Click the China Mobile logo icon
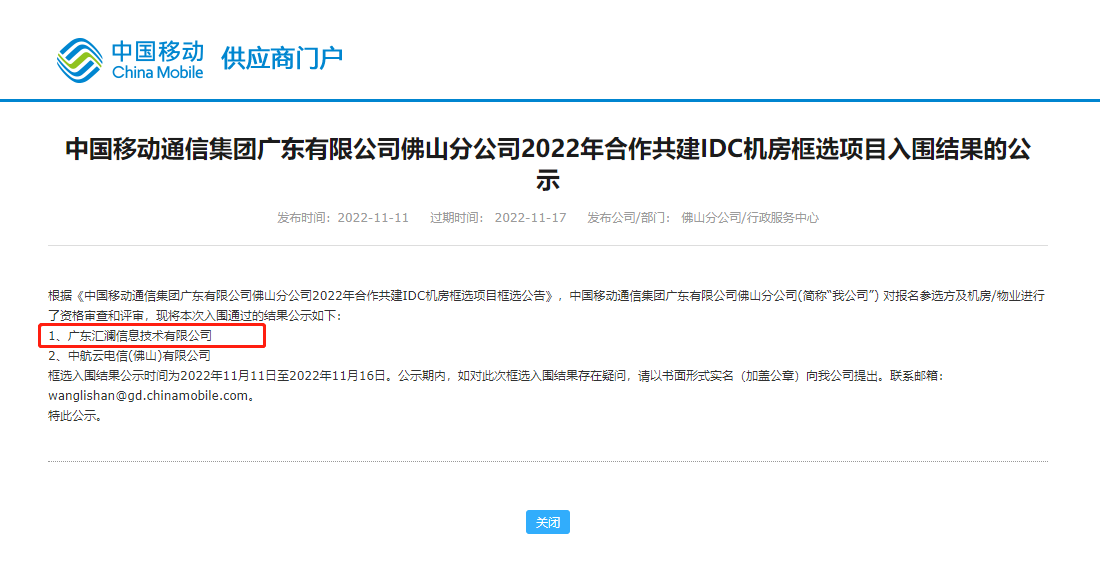 point(80,60)
